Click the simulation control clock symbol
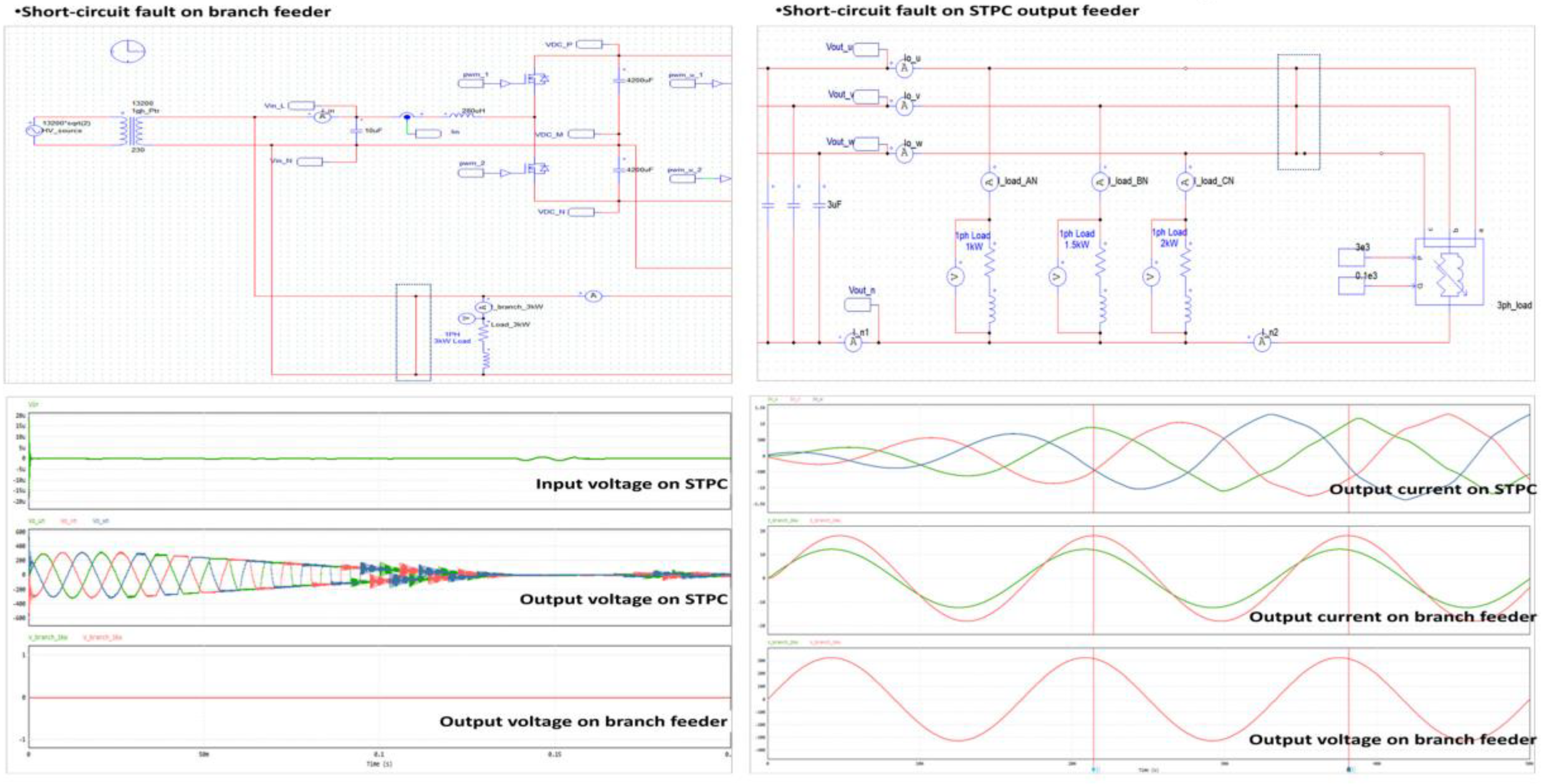Image resolution: width=1544 pixels, height=784 pixels. point(128,51)
